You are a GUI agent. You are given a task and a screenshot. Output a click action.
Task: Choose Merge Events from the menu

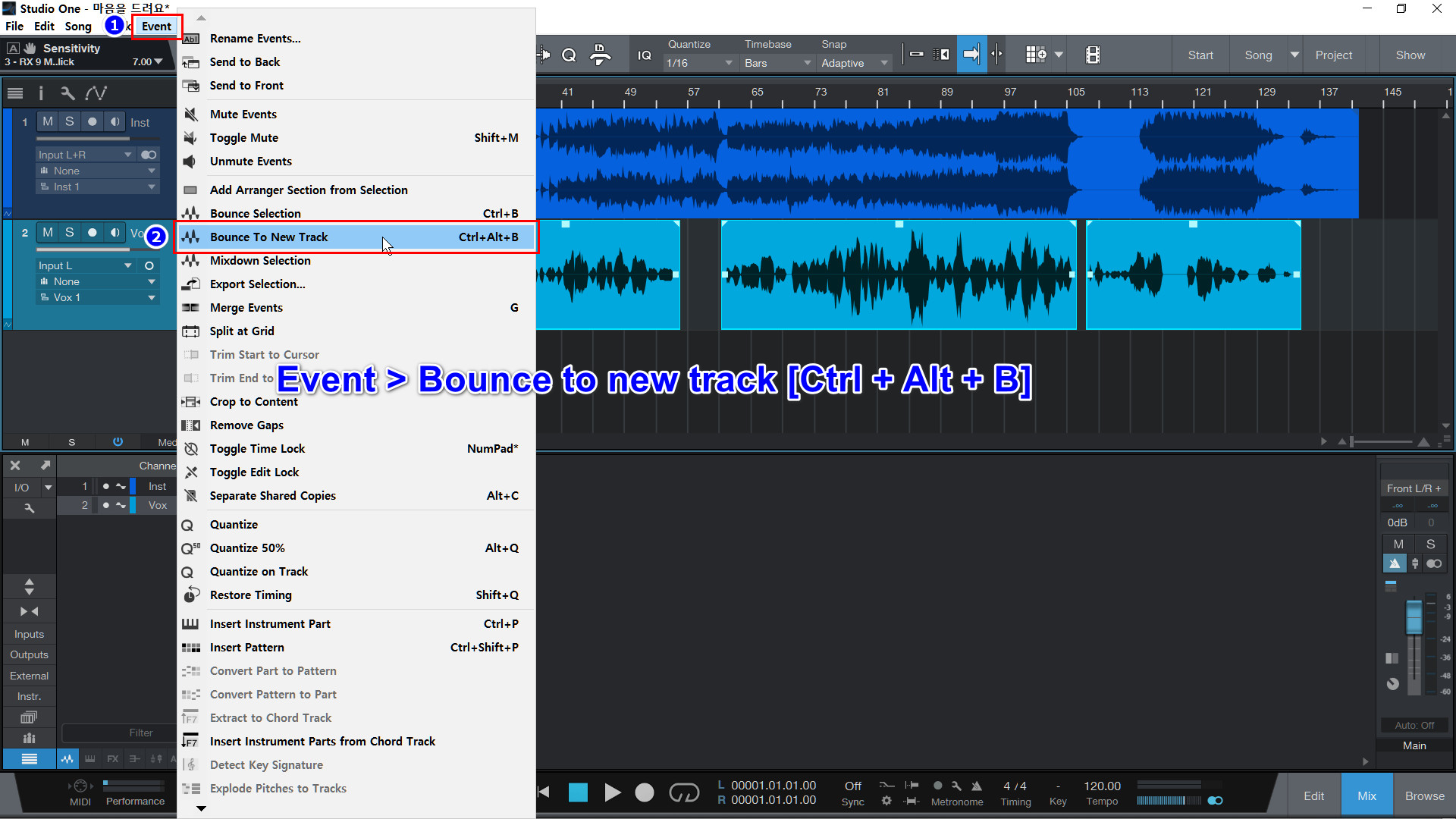click(246, 308)
